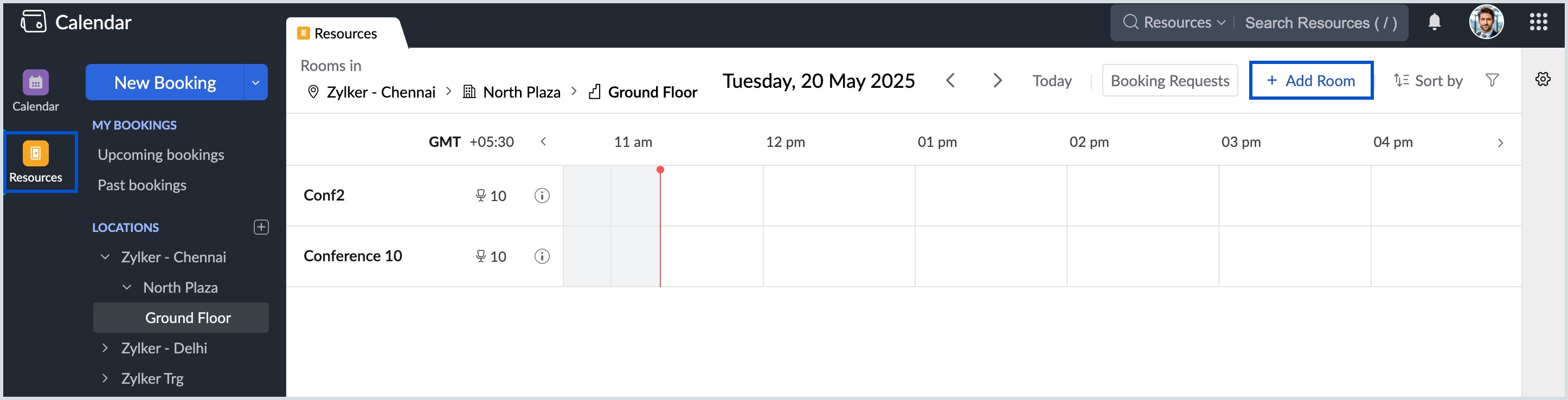Collapse the Zylker - Chennai location
Image resolution: width=1568 pixels, height=400 pixels.
click(x=105, y=257)
